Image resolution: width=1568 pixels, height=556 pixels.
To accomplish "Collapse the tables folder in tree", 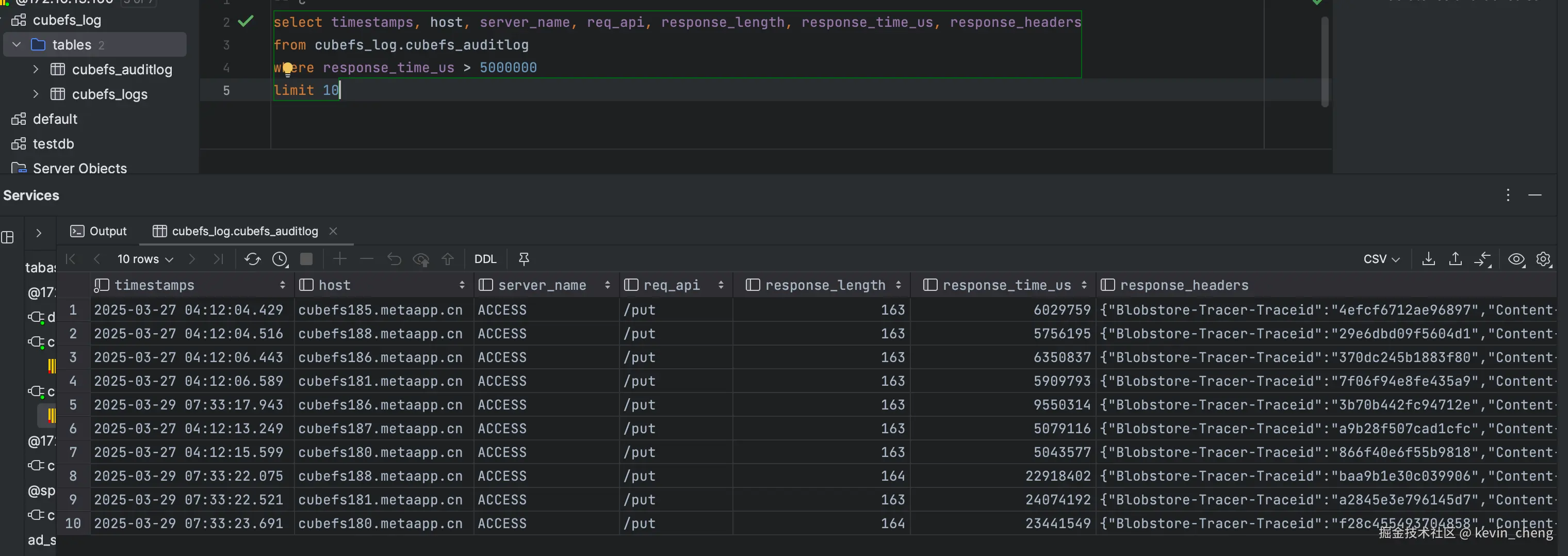I will tap(17, 44).
